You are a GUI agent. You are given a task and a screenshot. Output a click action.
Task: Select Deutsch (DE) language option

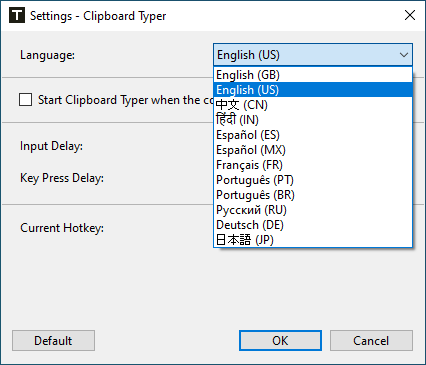313,225
